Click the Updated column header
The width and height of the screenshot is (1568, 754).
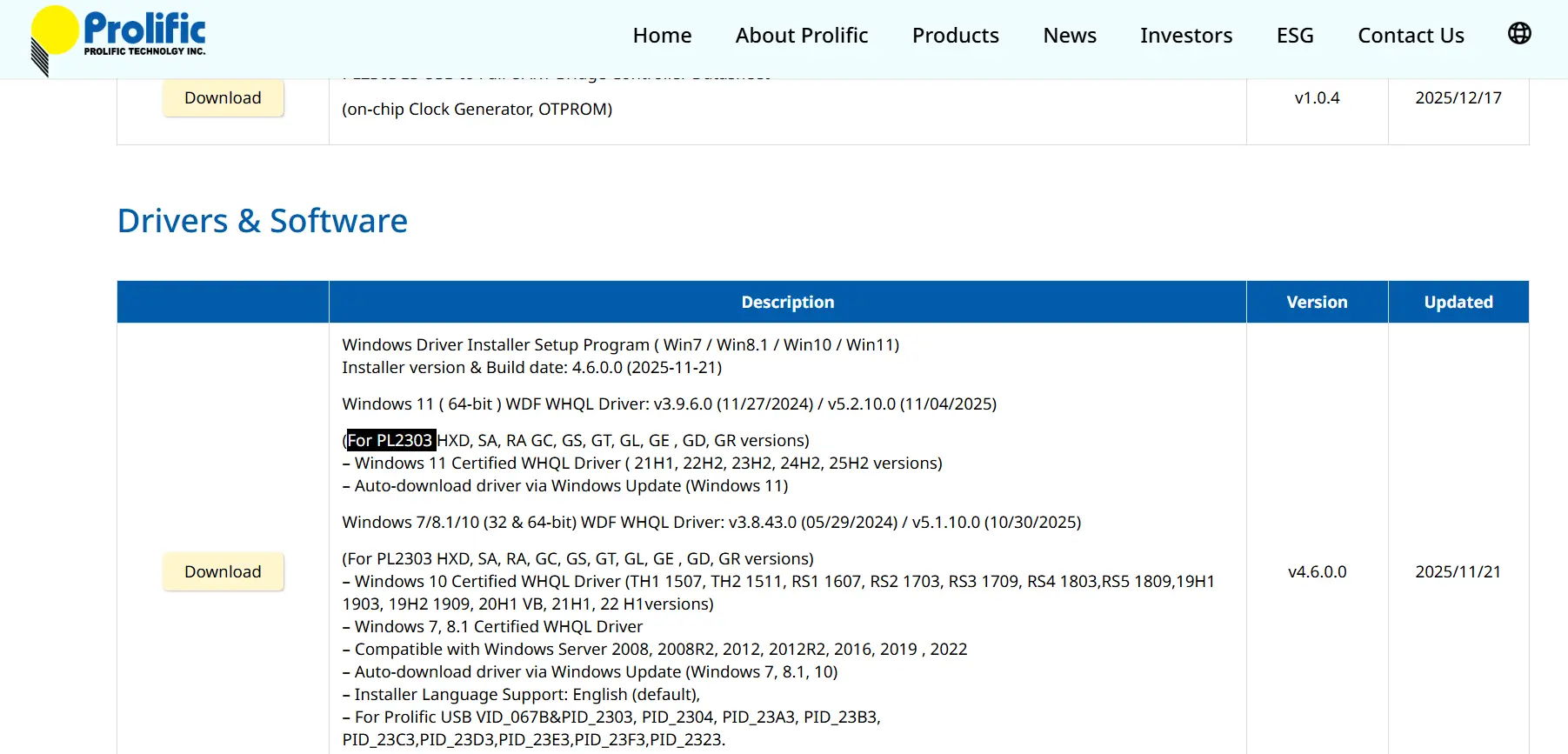click(x=1458, y=302)
